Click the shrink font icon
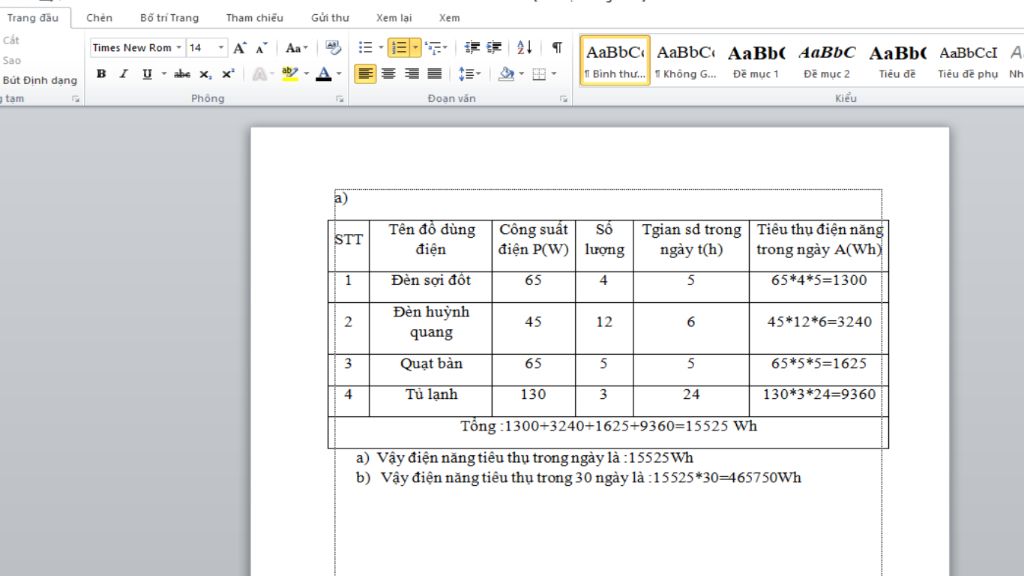Image resolution: width=1024 pixels, height=576 pixels. [x=261, y=48]
